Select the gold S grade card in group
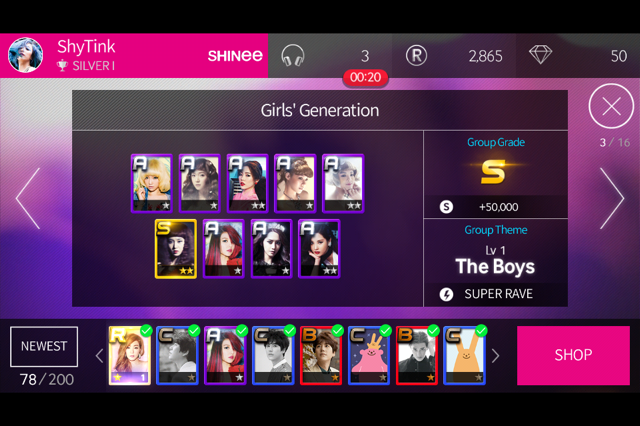 (176, 249)
